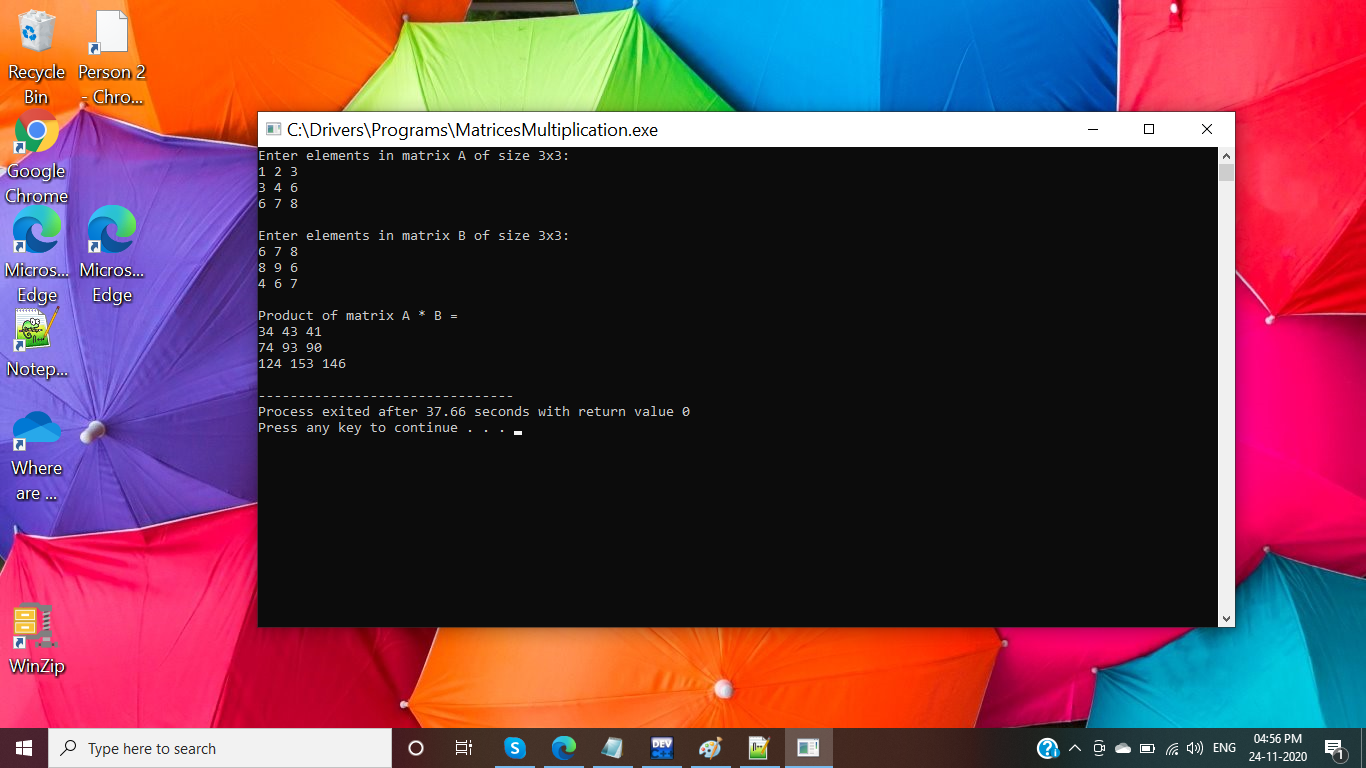Switch to Dev-C++ on the taskbar
The image size is (1366, 768).
pyautogui.click(x=661, y=748)
